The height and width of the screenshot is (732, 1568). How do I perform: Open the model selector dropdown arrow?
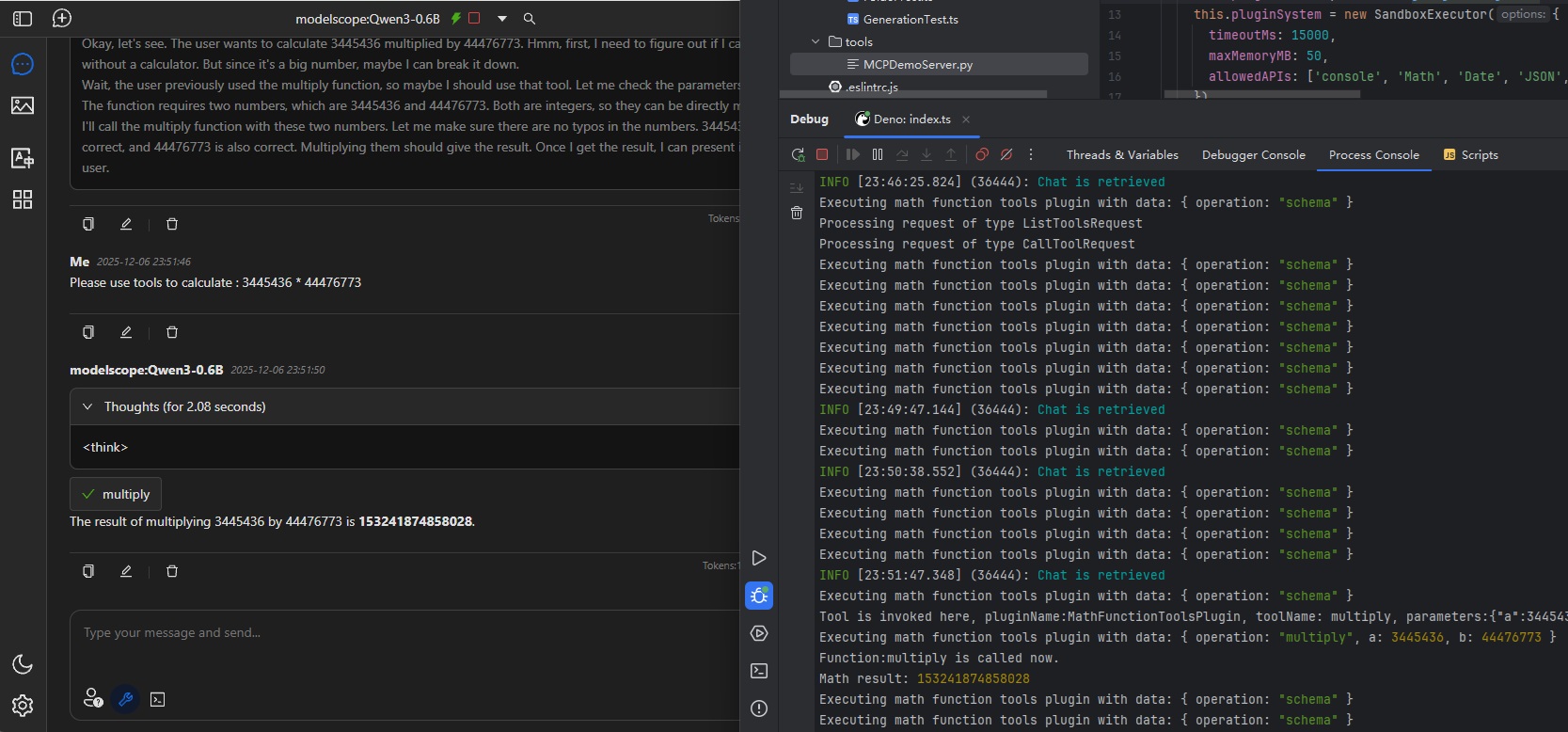coord(502,19)
